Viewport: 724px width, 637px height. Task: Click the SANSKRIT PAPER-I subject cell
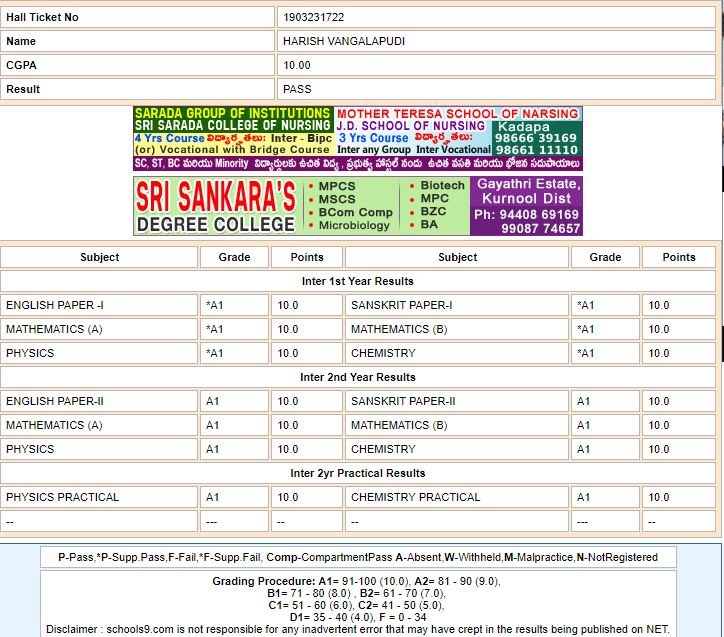(401, 305)
